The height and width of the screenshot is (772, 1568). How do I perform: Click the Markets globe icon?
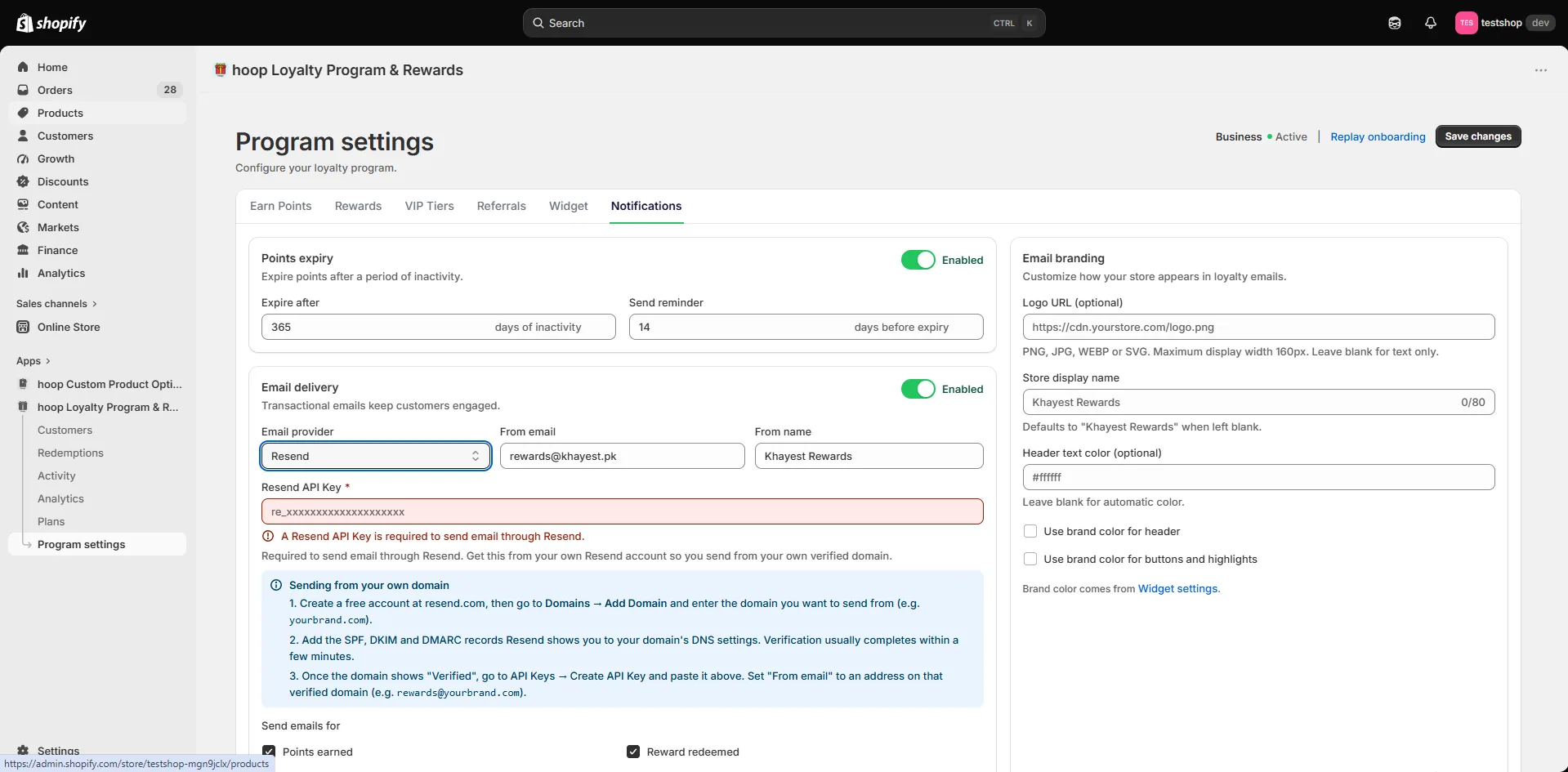pos(23,227)
